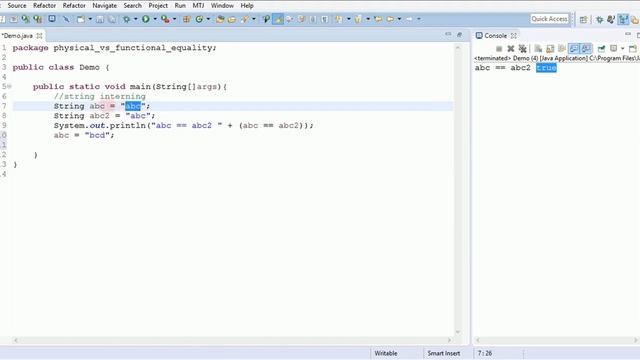
Task: Click the Pin Console icon
Action: tap(601, 49)
